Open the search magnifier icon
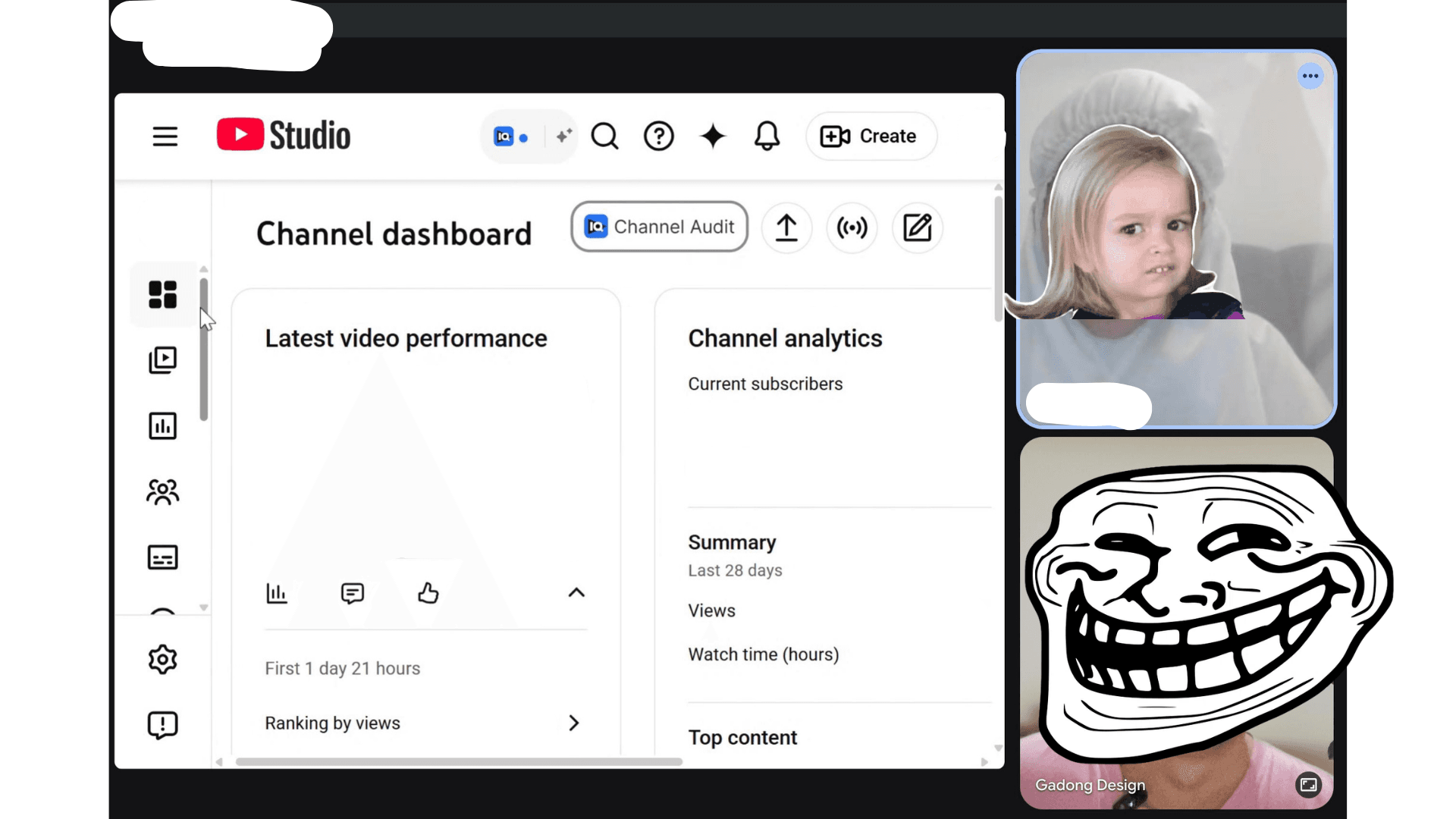The height and width of the screenshot is (819, 1456). pyautogui.click(x=604, y=136)
